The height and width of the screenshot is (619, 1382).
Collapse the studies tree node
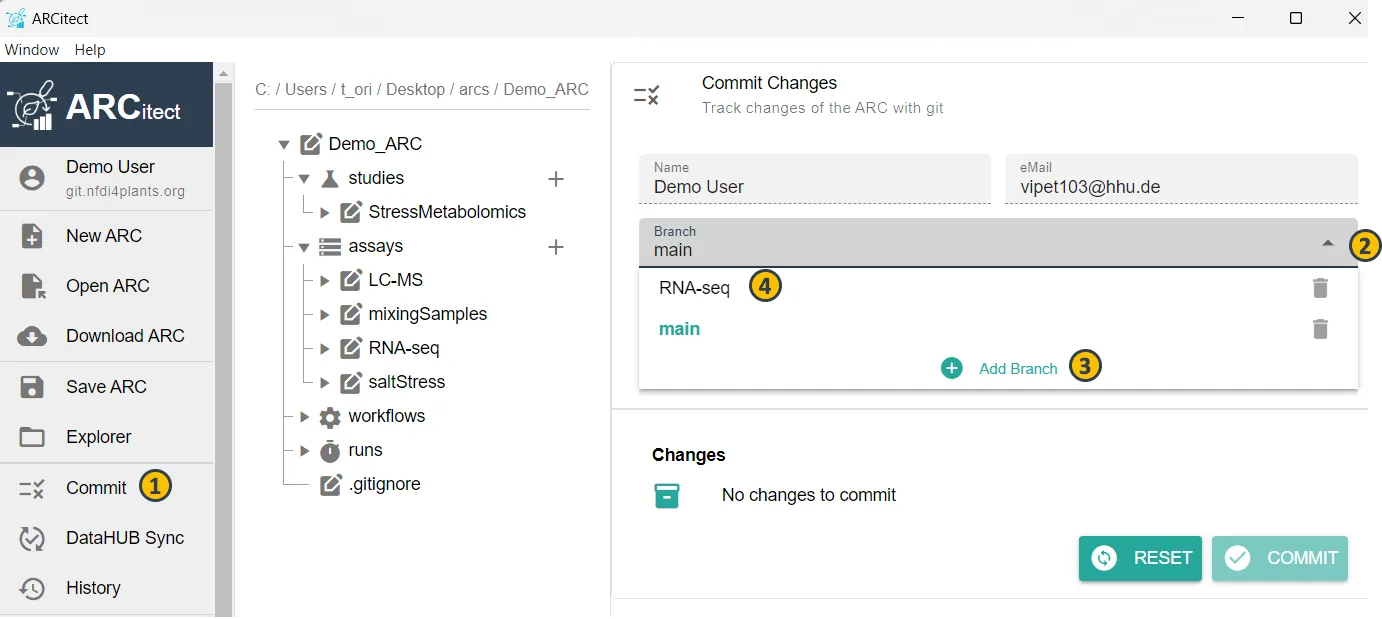click(x=305, y=179)
